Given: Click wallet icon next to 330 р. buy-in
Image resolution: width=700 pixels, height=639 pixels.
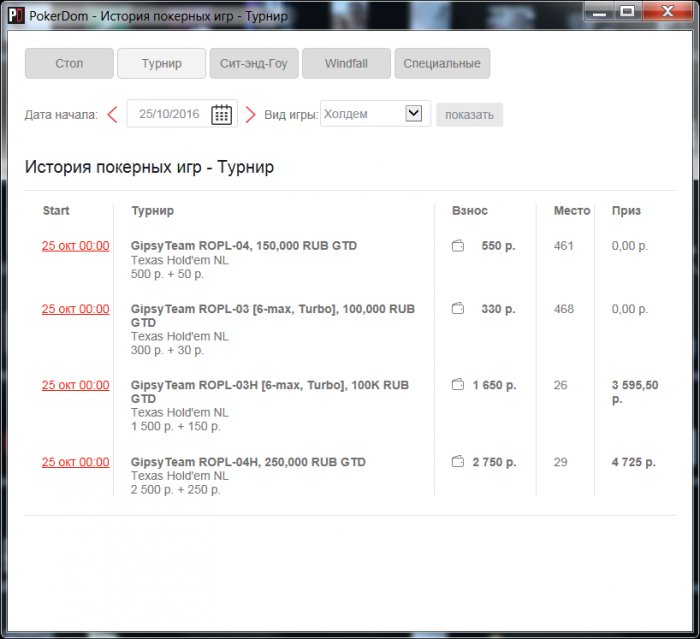Looking at the screenshot, I should click(458, 309).
